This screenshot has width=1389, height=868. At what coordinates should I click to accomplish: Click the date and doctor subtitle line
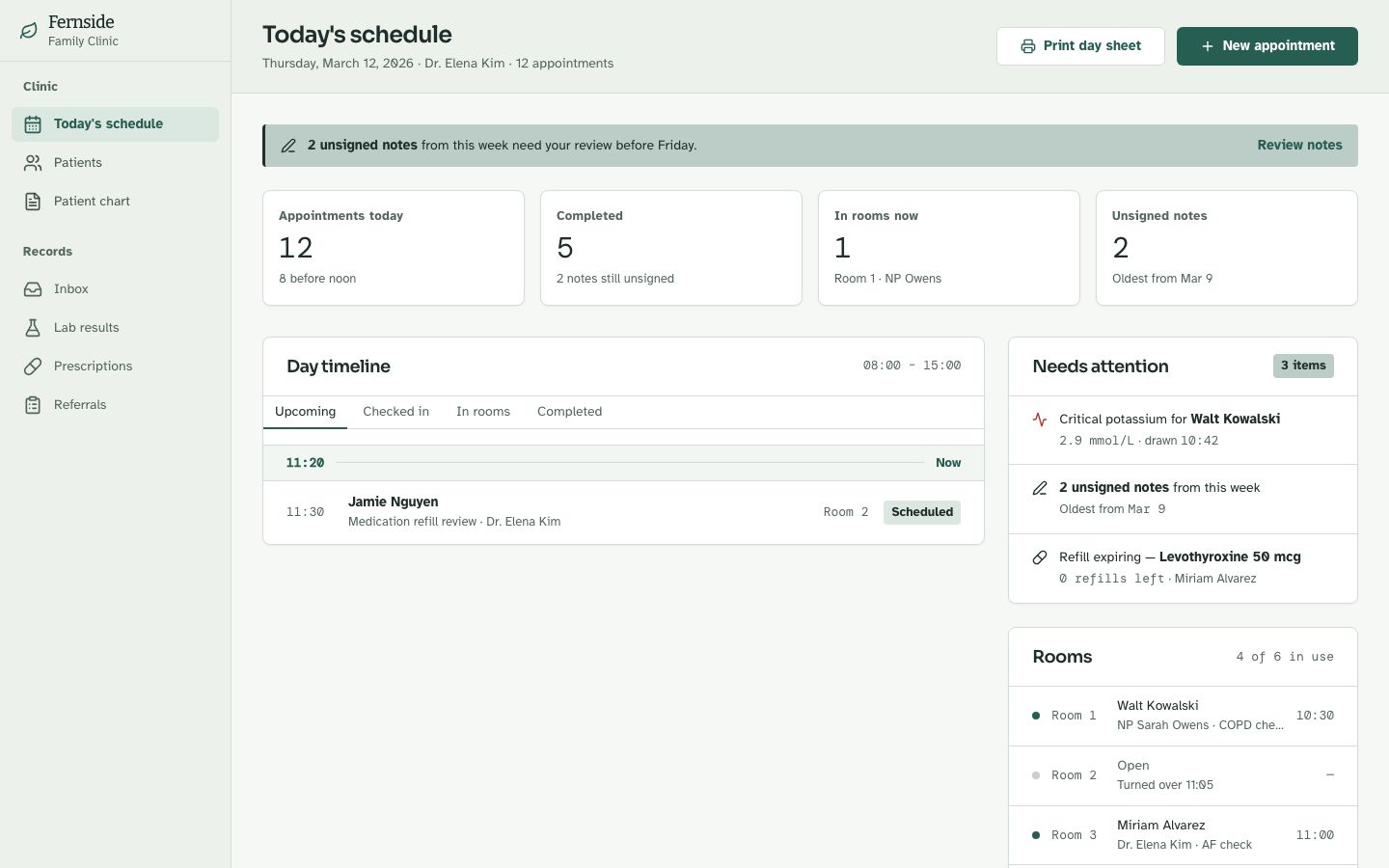click(x=438, y=64)
